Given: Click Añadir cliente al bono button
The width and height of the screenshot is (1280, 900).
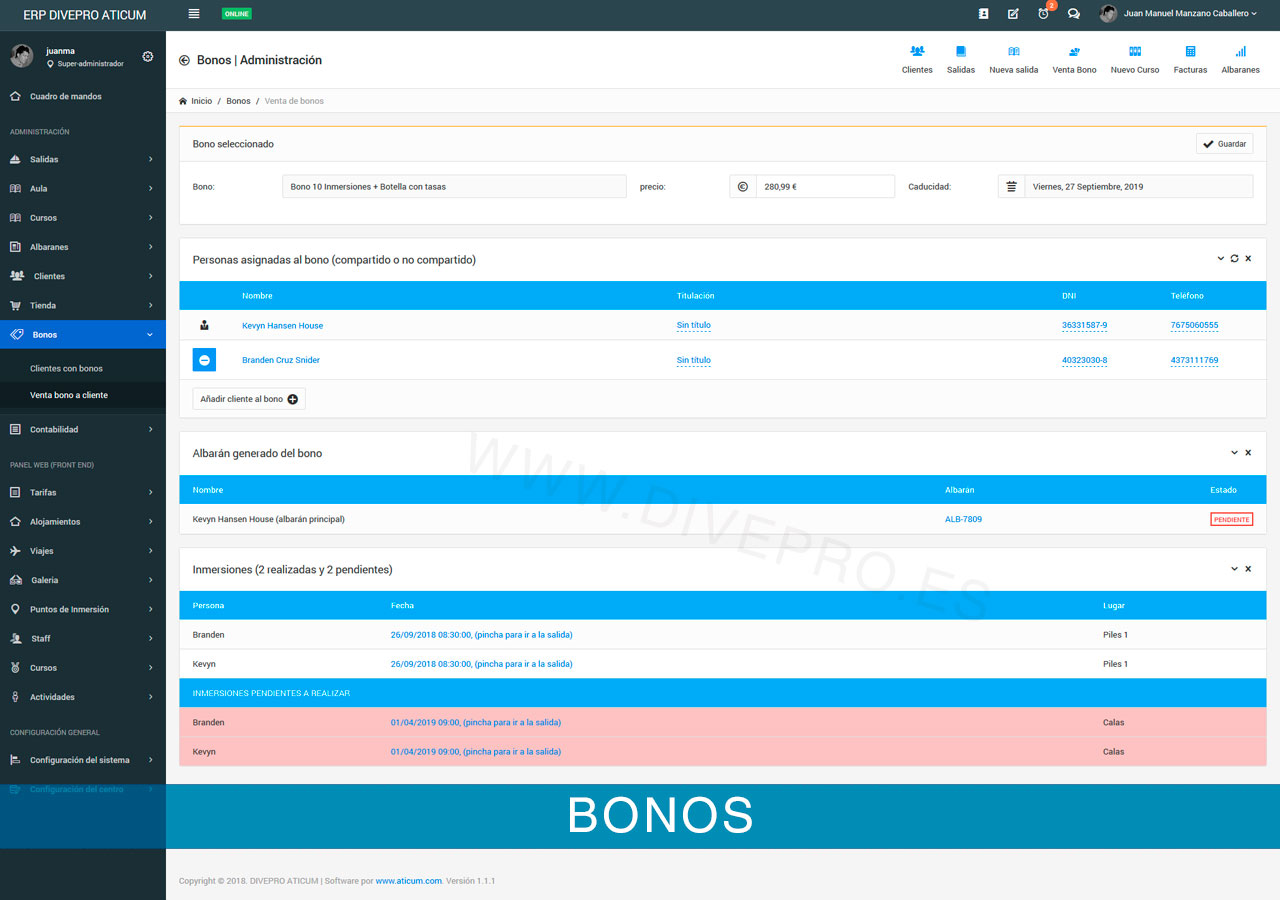Looking at the screenshot, I should [x=249, y=399].
